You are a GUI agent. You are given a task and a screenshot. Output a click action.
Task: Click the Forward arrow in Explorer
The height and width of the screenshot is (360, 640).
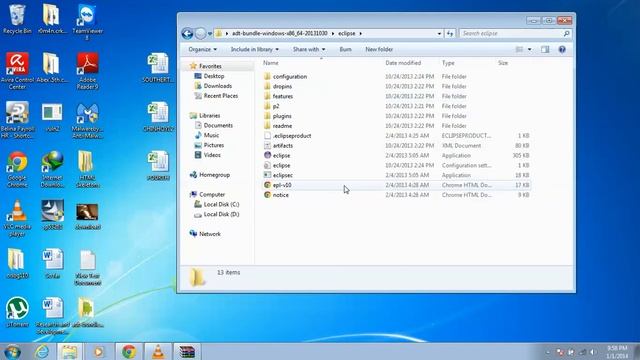200,33
